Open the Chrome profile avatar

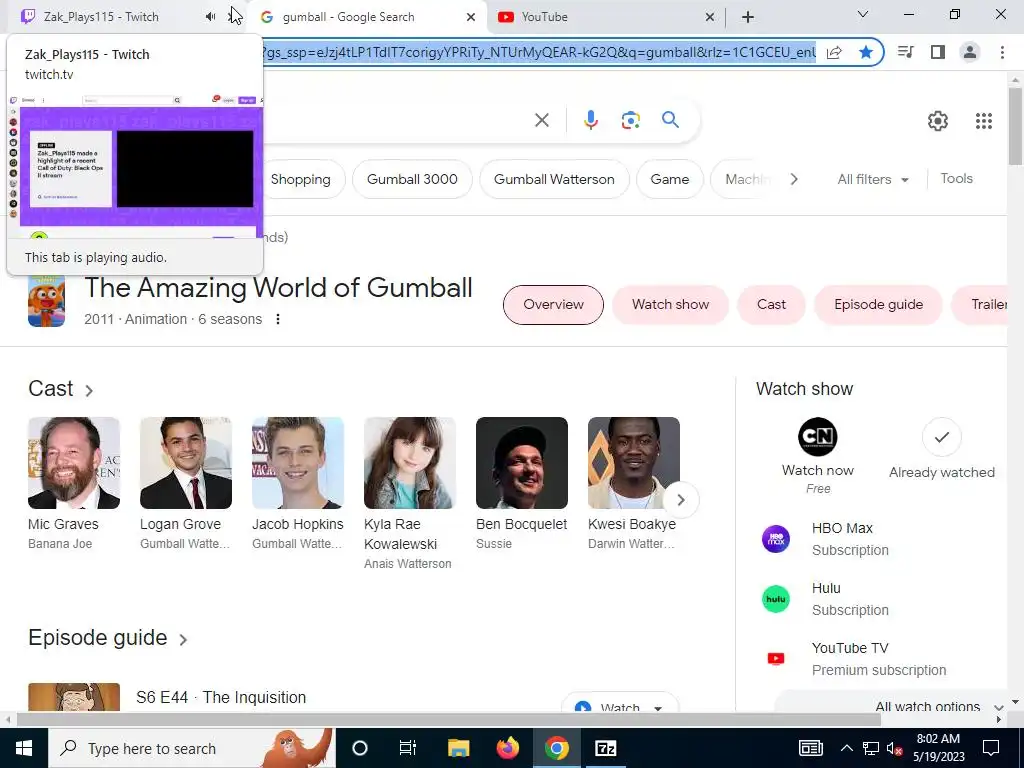(x=970, y=52)
